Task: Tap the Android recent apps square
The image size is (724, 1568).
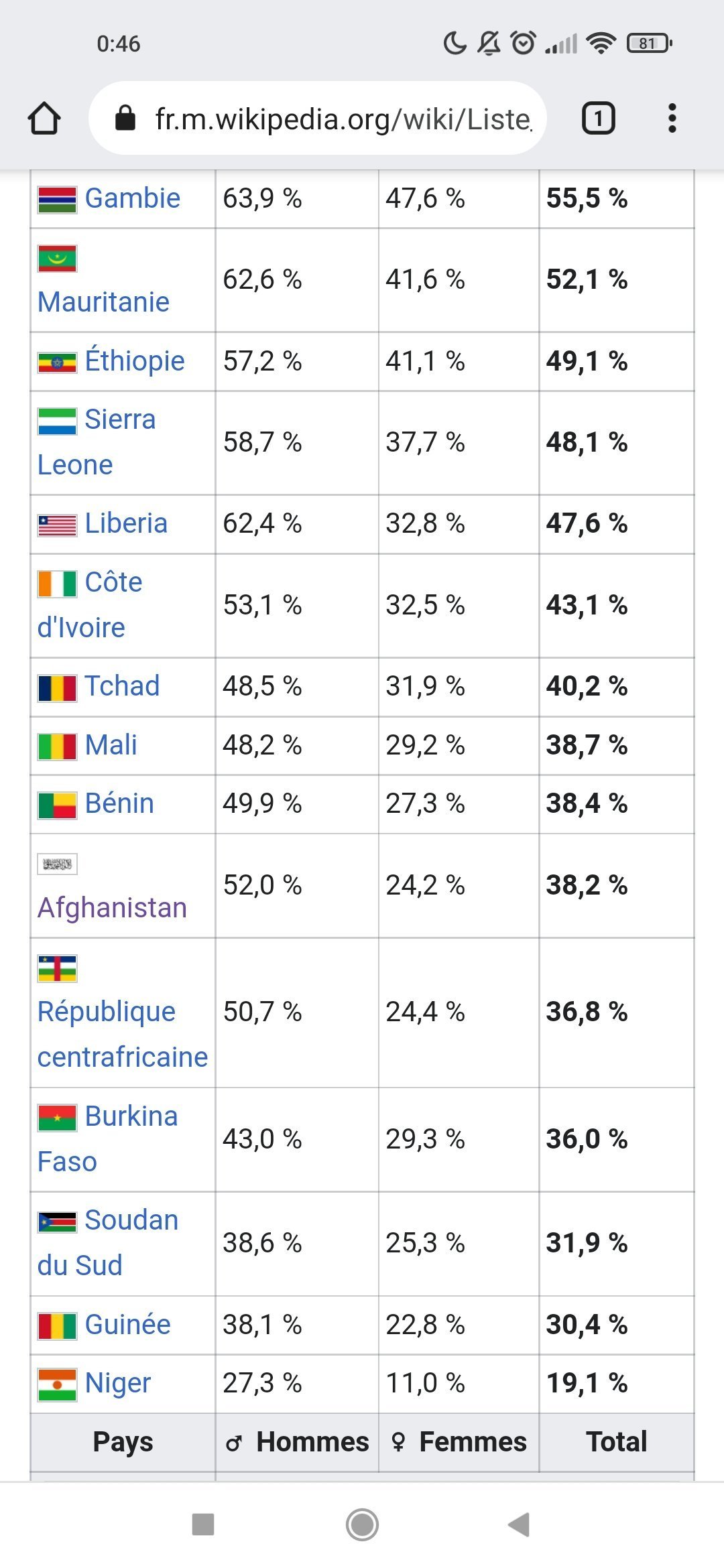Action: [x=203, y=1524]
